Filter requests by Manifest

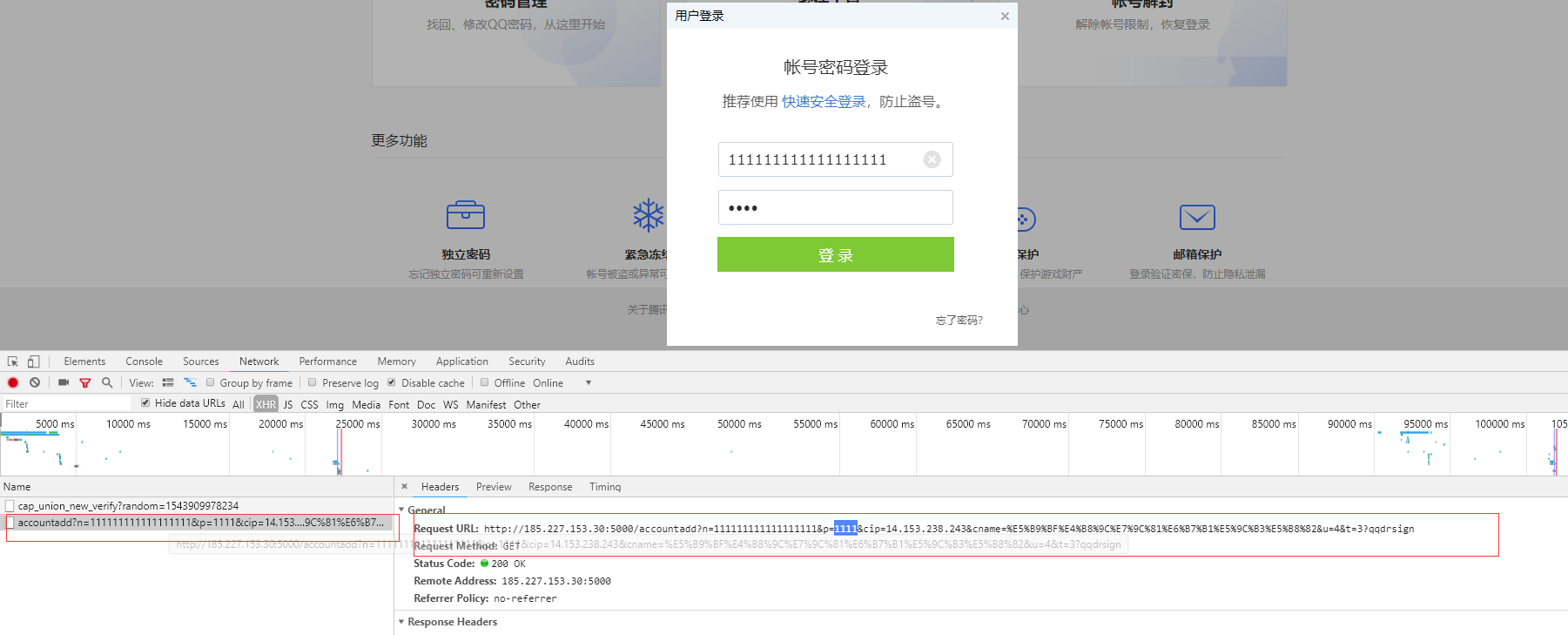coord(487,405)
